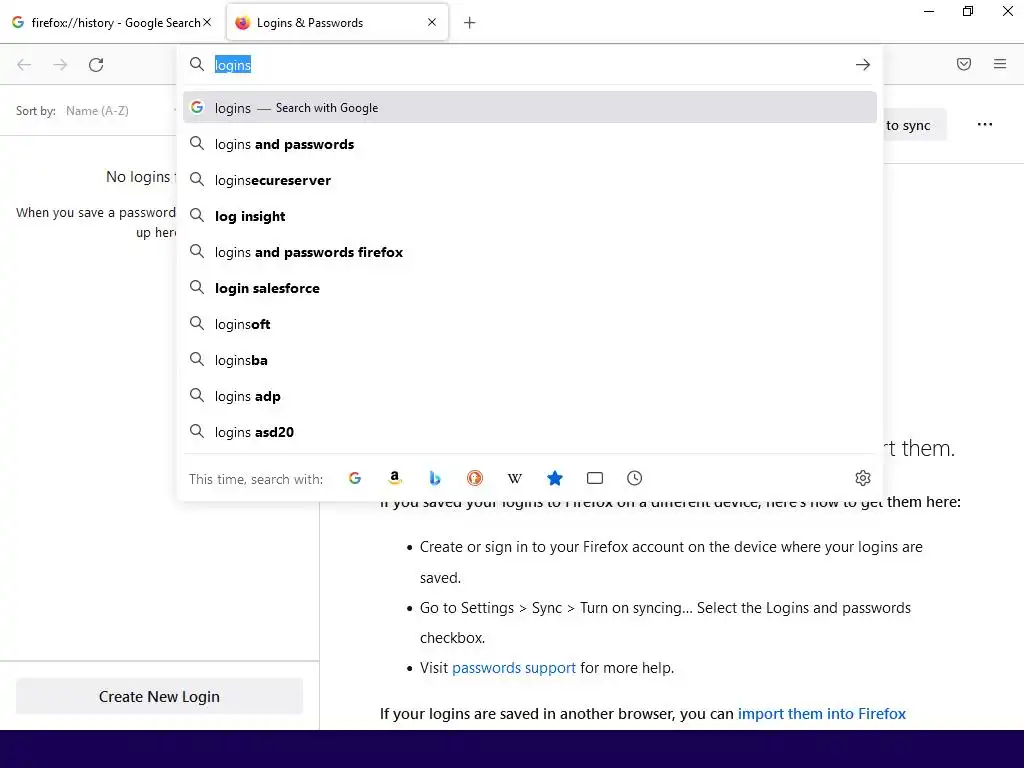The image size is (1024, 768).
Task: Search bookmarks using the star icon
Action: point(554,478)
